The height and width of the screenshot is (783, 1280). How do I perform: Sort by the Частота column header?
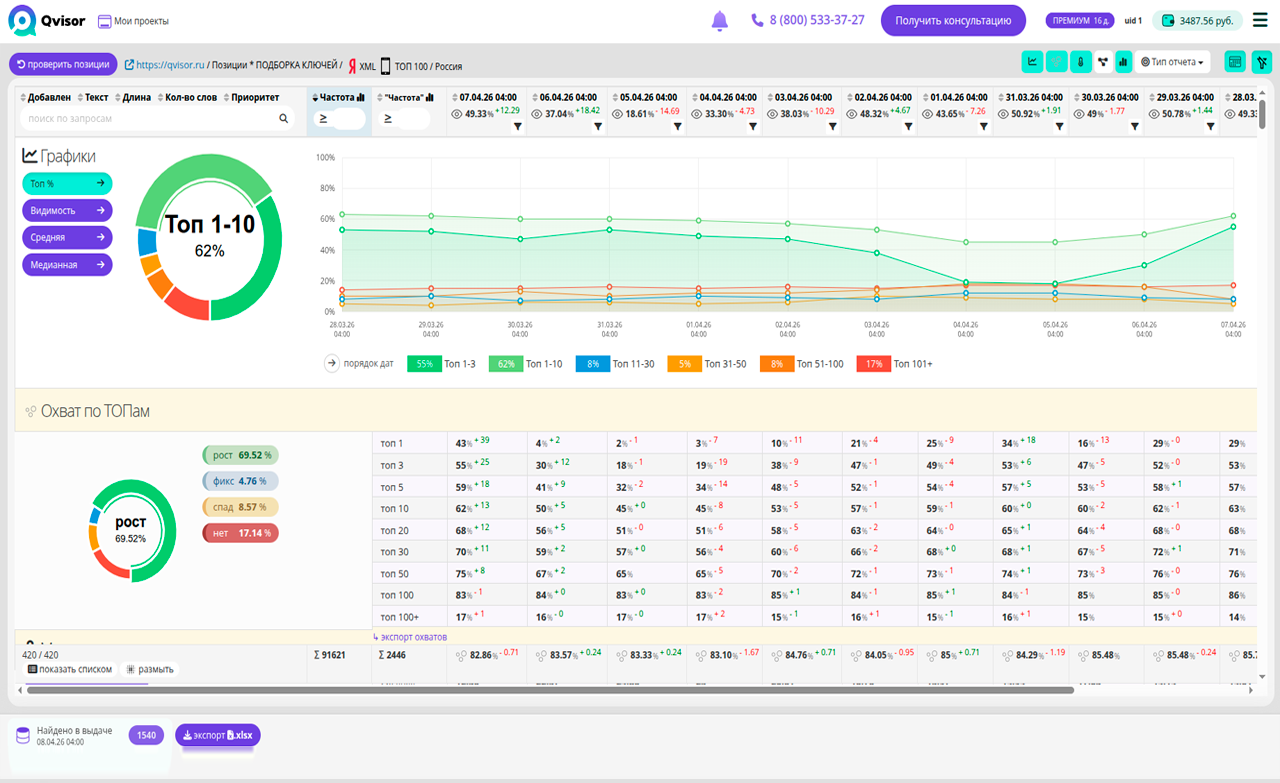pyautogui.click(x=338, y=98)
